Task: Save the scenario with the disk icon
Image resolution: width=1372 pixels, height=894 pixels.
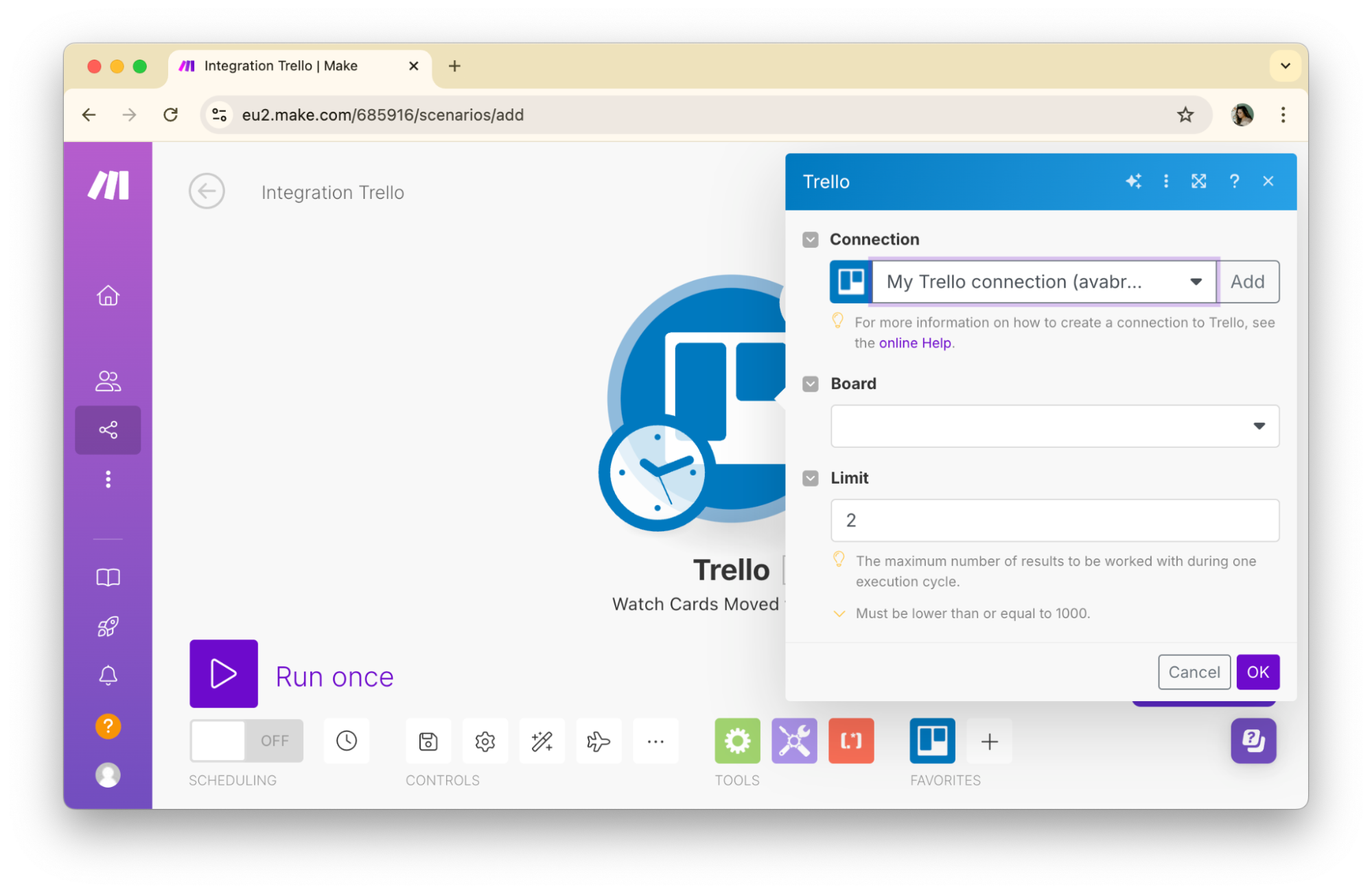Action: tap(428, 740)
